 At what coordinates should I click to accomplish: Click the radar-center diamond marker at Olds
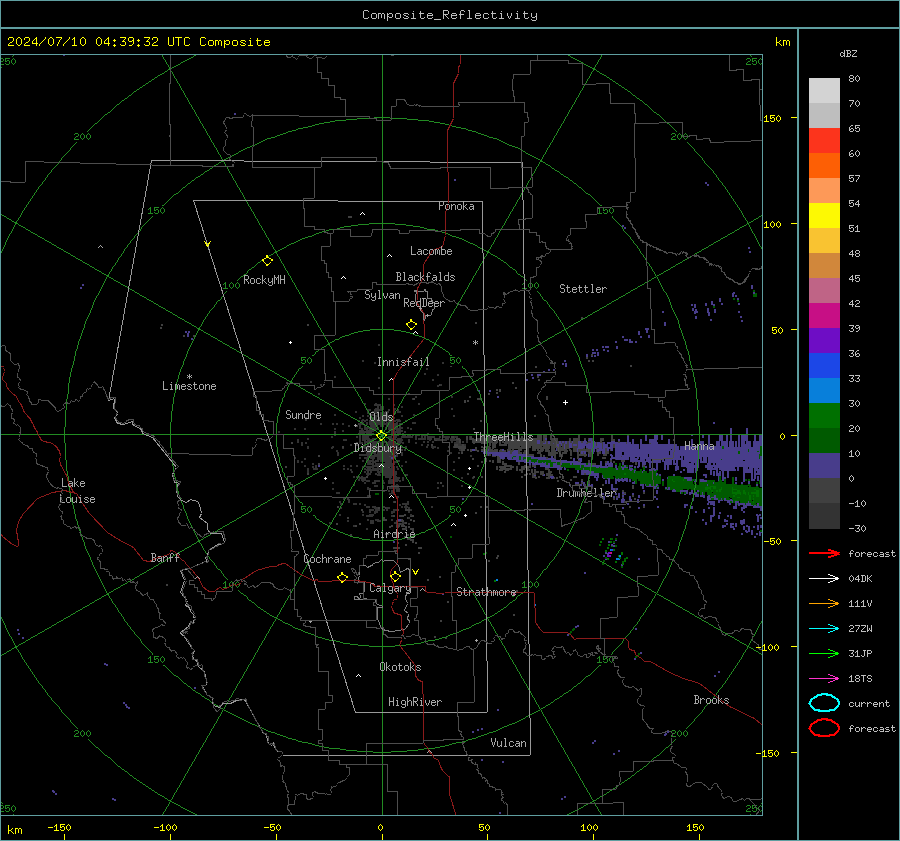(x=381, y=436)
